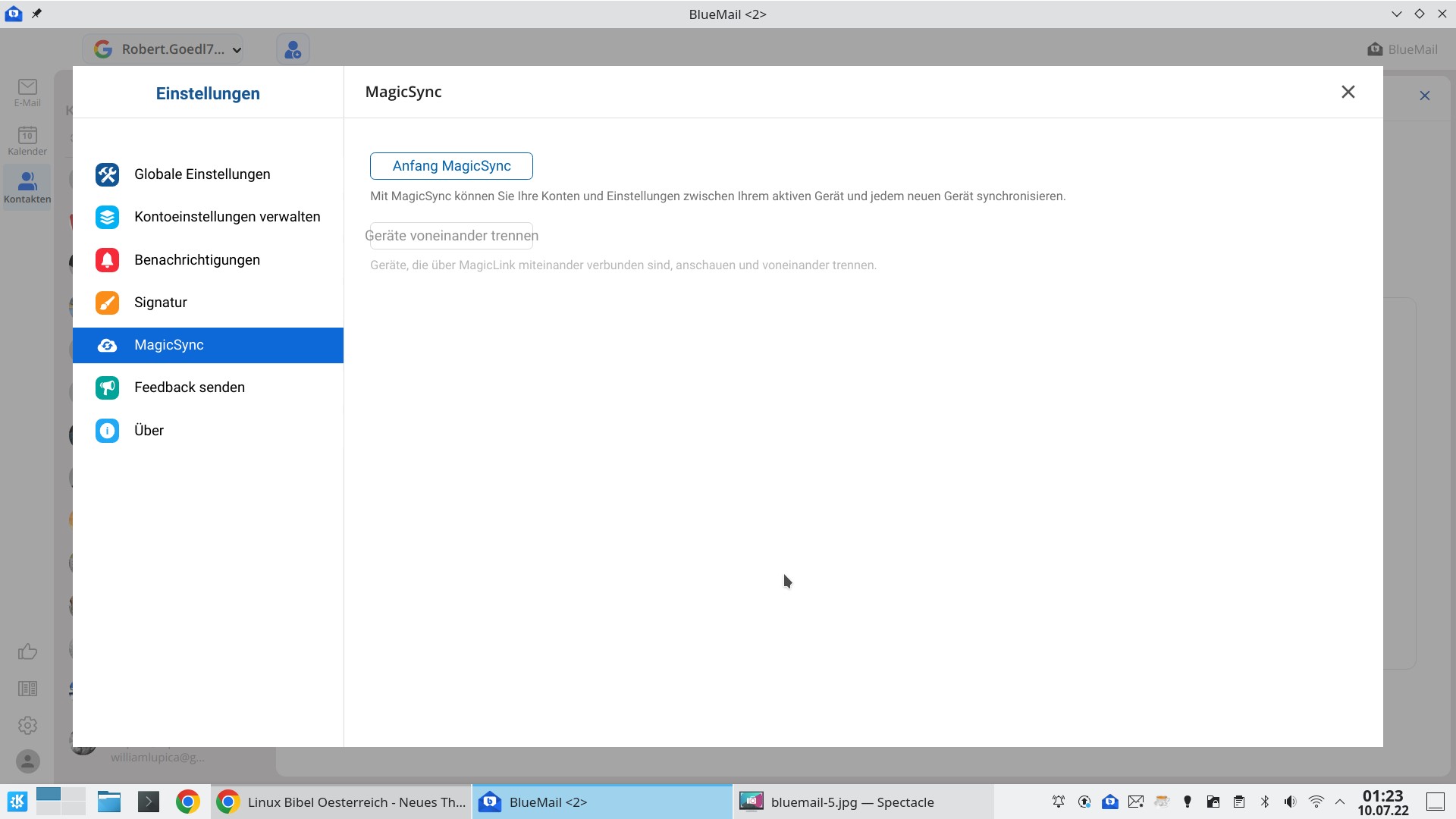Open Kalender in left sidebar
This screenshot has height=819, width=1456.
pos(27,141)
